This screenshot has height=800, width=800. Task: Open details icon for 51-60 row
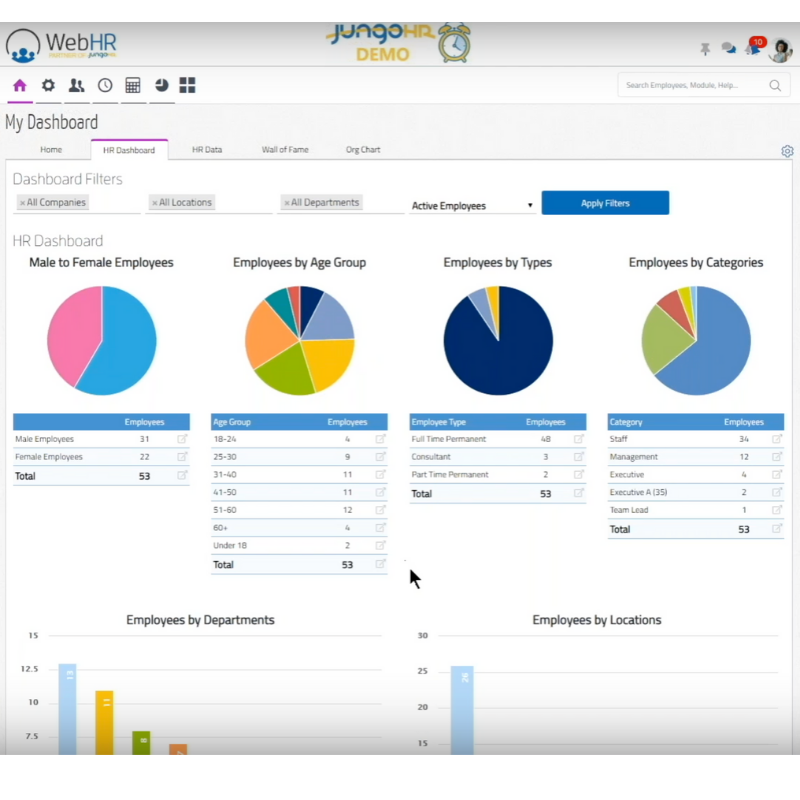point(380,510)
